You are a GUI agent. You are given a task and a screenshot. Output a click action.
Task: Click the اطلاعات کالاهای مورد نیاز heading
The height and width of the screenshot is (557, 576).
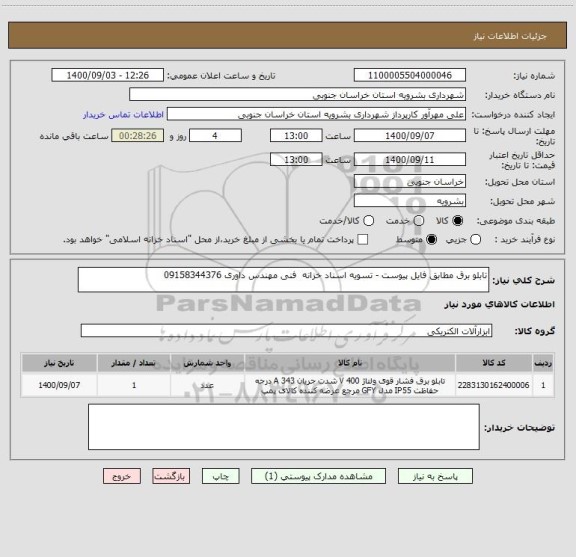coord(500,304)
